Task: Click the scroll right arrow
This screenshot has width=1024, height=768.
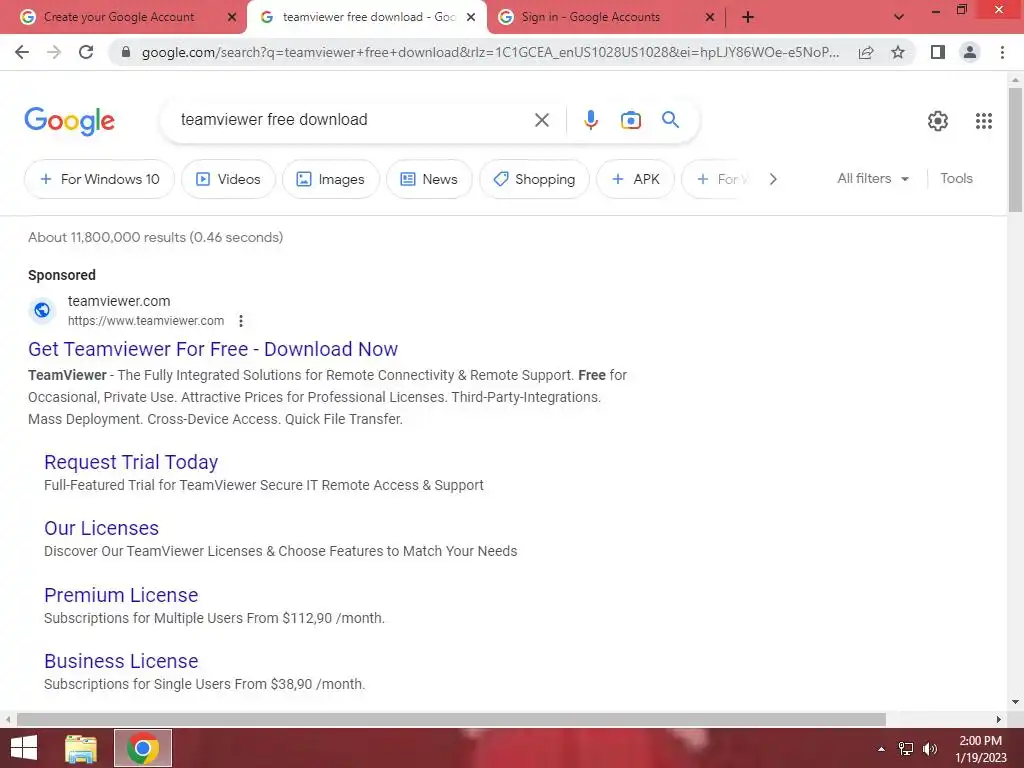Action: (x=999, y=719)
